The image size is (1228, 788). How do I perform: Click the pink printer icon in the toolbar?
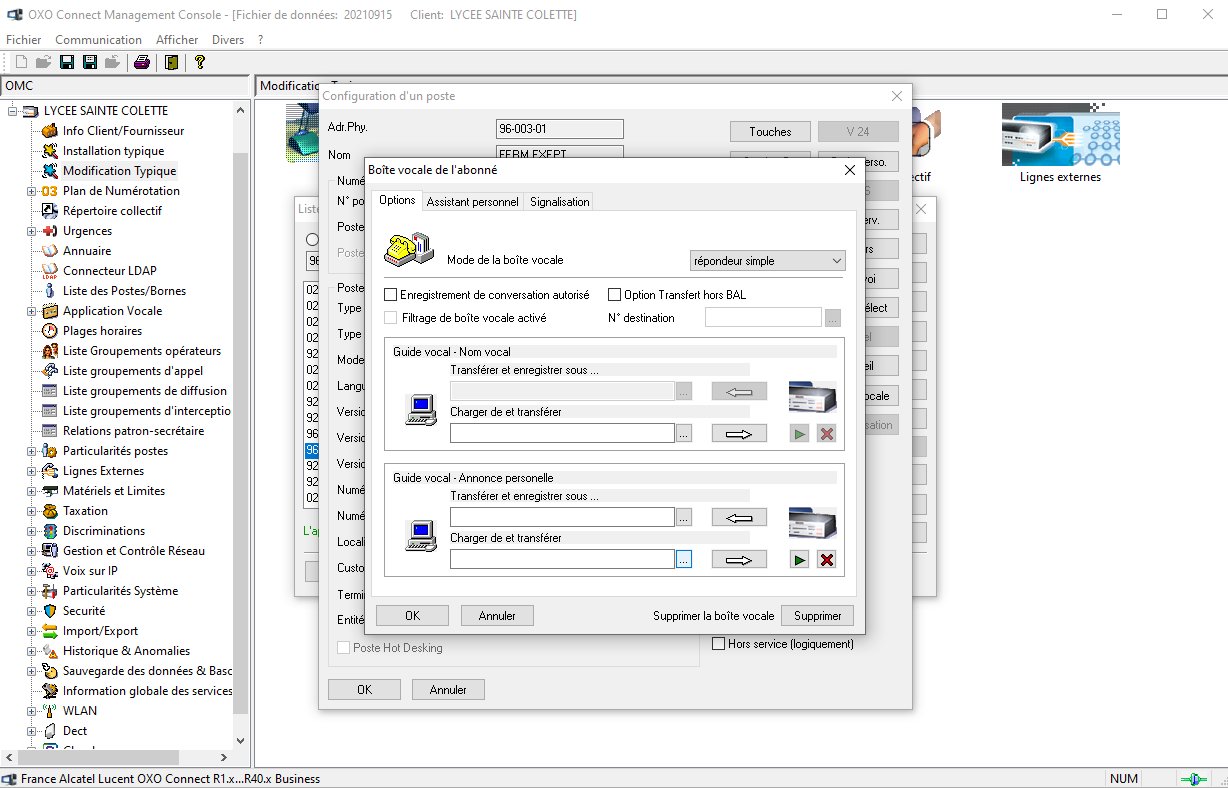pyautogui.click(x=142, y=62)
